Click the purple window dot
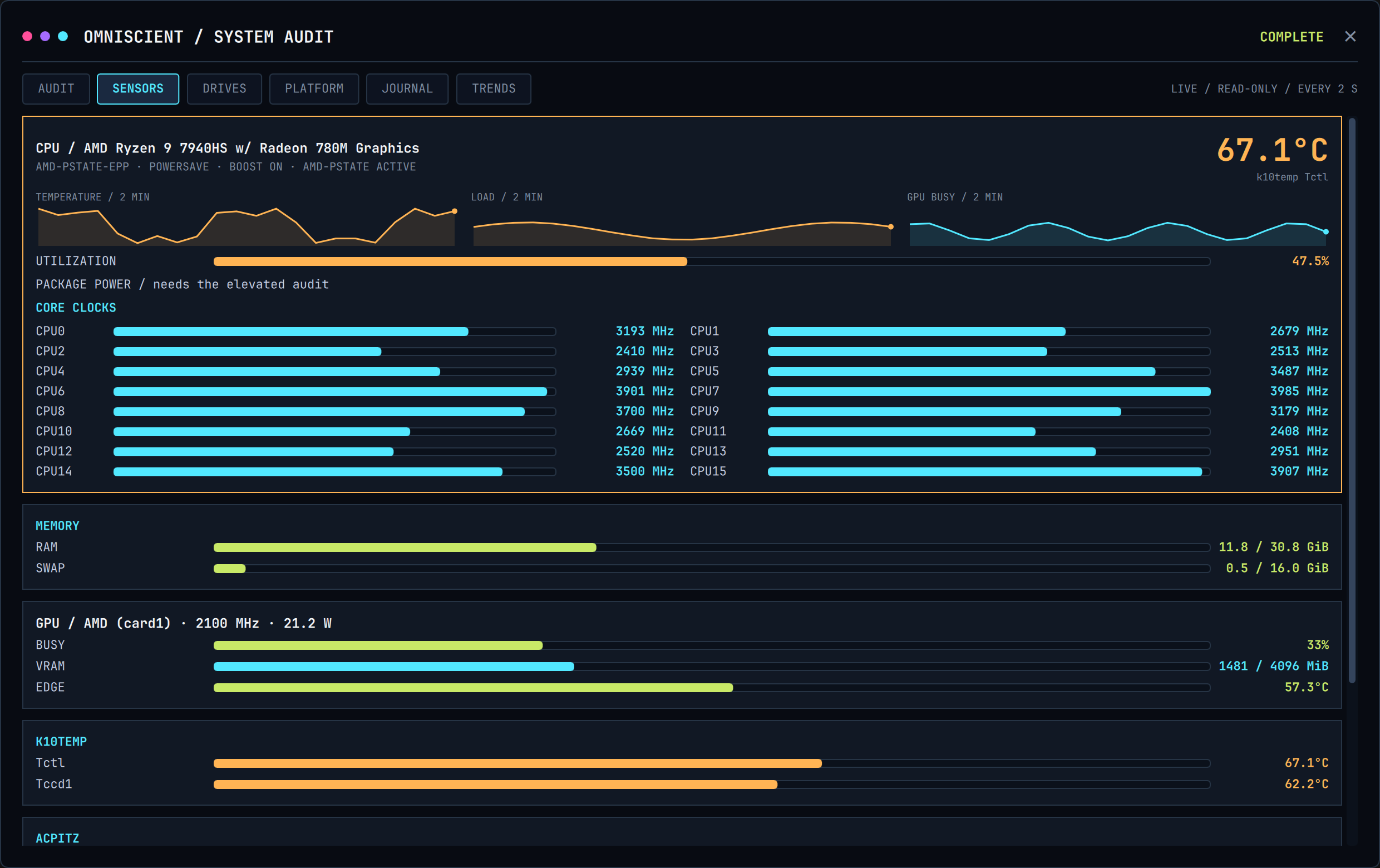 coord(45,37)
